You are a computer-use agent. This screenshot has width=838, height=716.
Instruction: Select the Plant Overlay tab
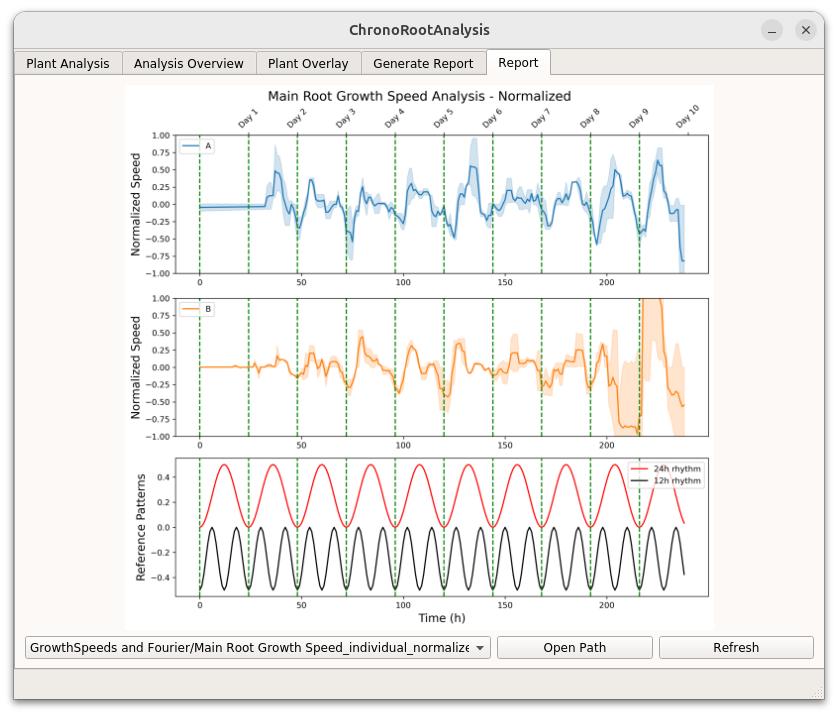click(x=308, y=63)
